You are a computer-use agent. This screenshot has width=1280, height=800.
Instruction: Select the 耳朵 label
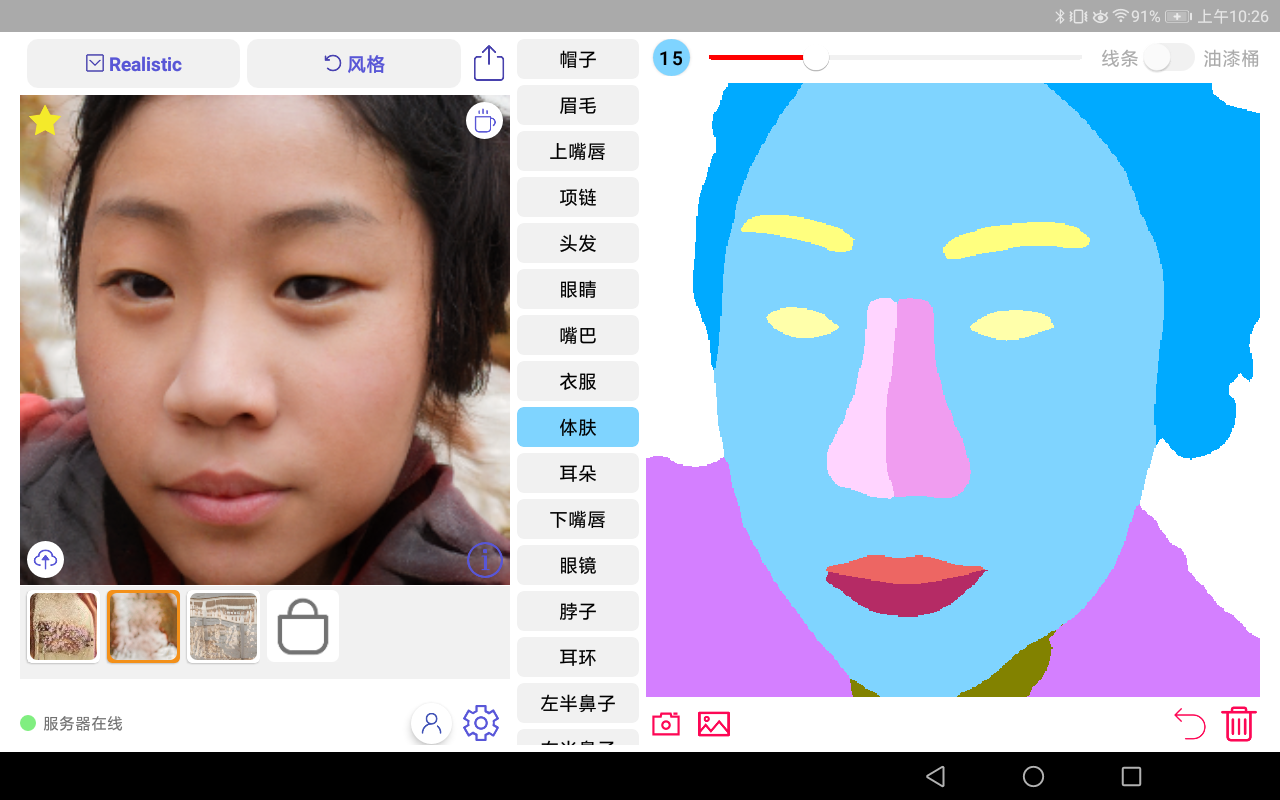click(578, 473)
